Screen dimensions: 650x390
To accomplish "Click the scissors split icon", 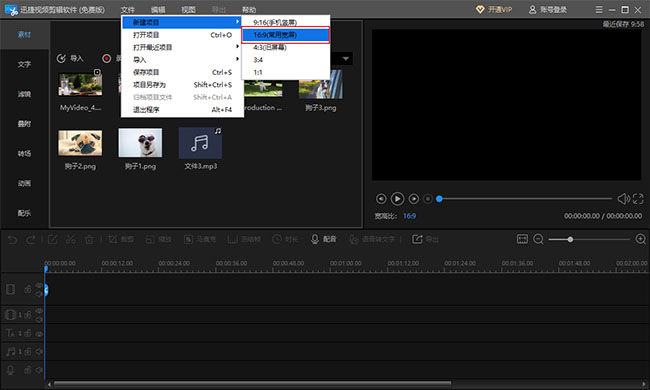I will (x=71, y=240).
